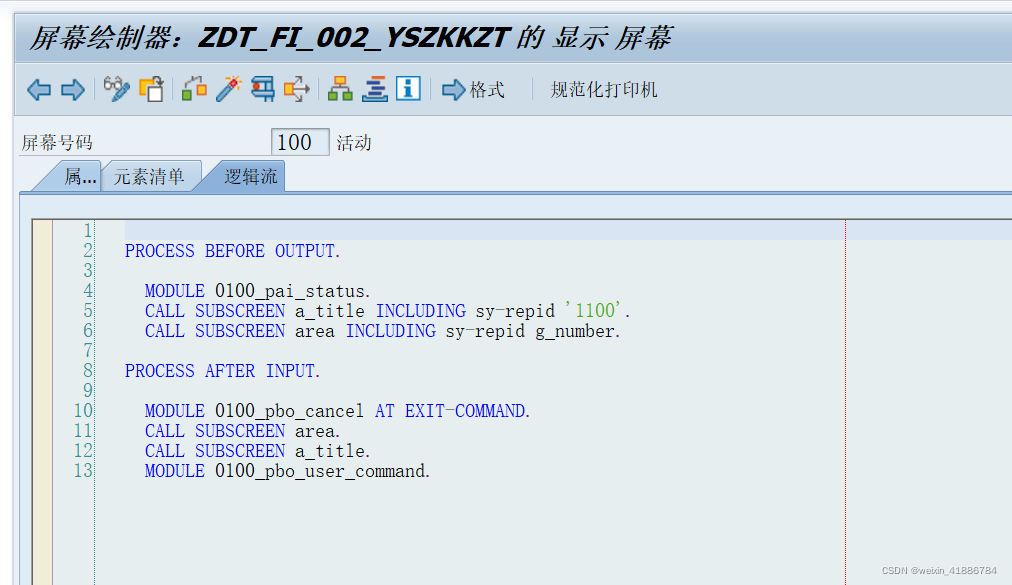
Task: Click the object hierarchy icon
Action: [340, 89]
